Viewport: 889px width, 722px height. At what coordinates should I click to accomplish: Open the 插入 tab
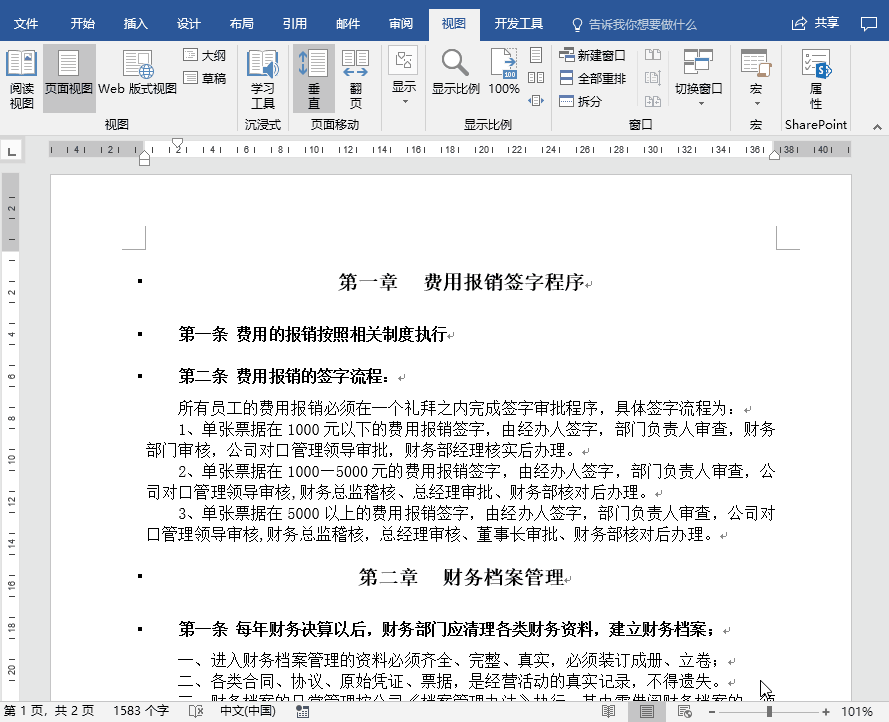point(136,24)
